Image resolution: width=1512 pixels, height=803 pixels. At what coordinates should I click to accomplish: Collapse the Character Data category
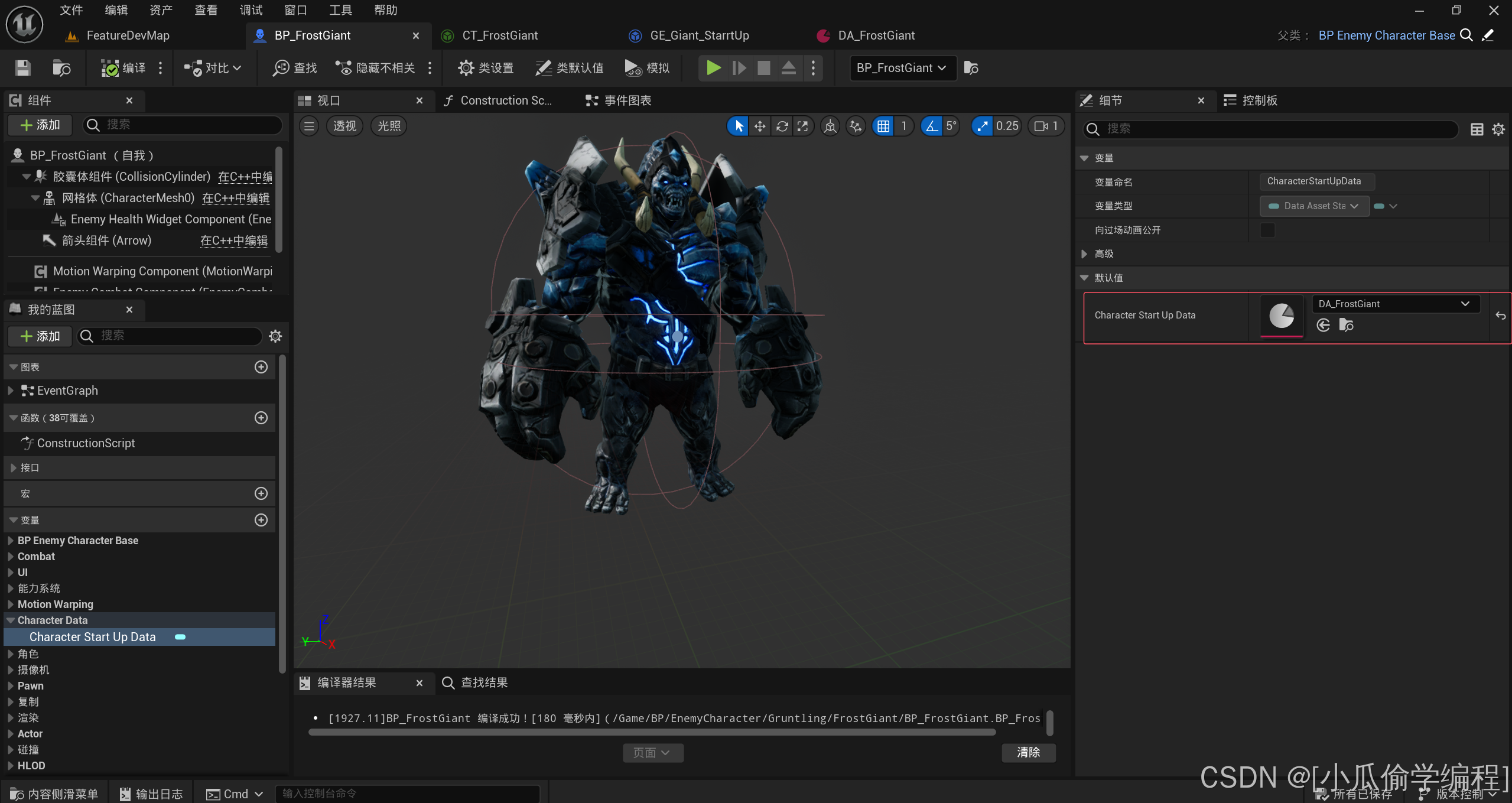pyautogui.click(x=11, y=620)
